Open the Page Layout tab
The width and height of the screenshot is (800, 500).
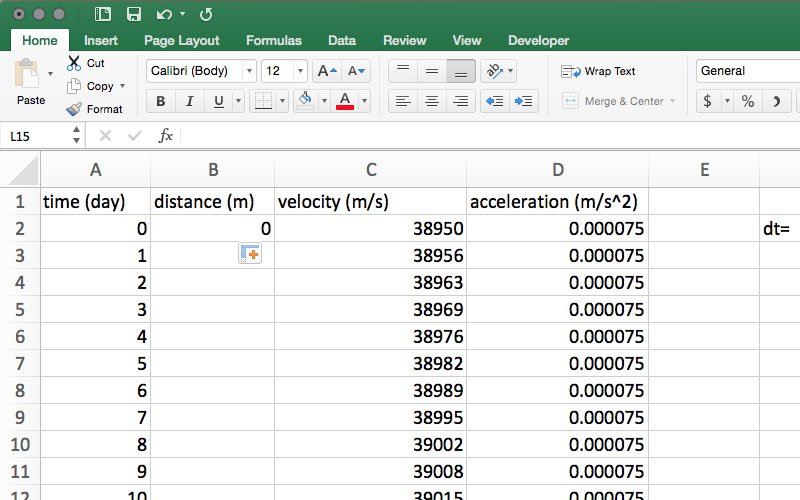pos(182,41)
